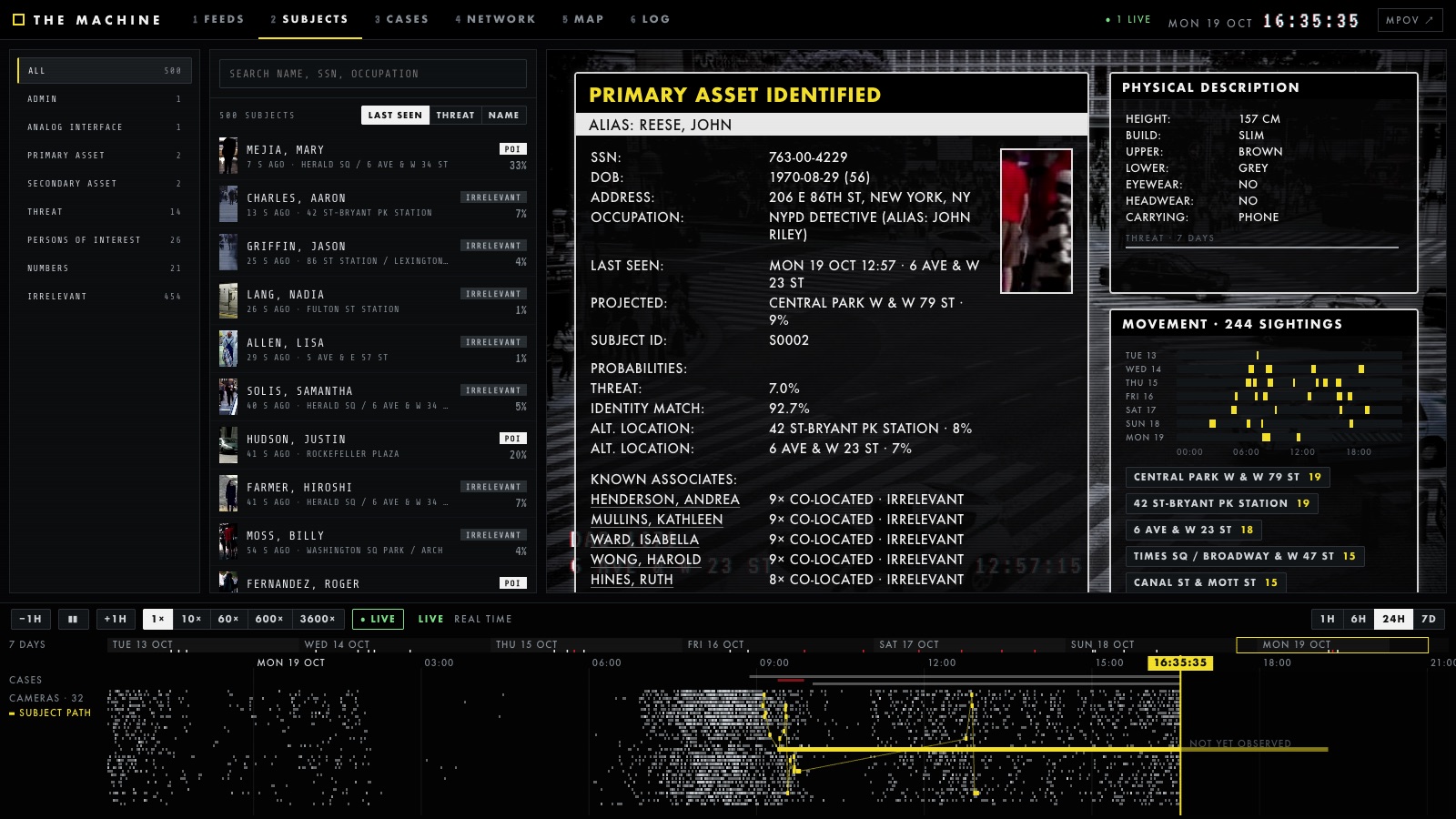Open associate Hines, Ruth link
The image size is (1456, 819).
(632, 580)
